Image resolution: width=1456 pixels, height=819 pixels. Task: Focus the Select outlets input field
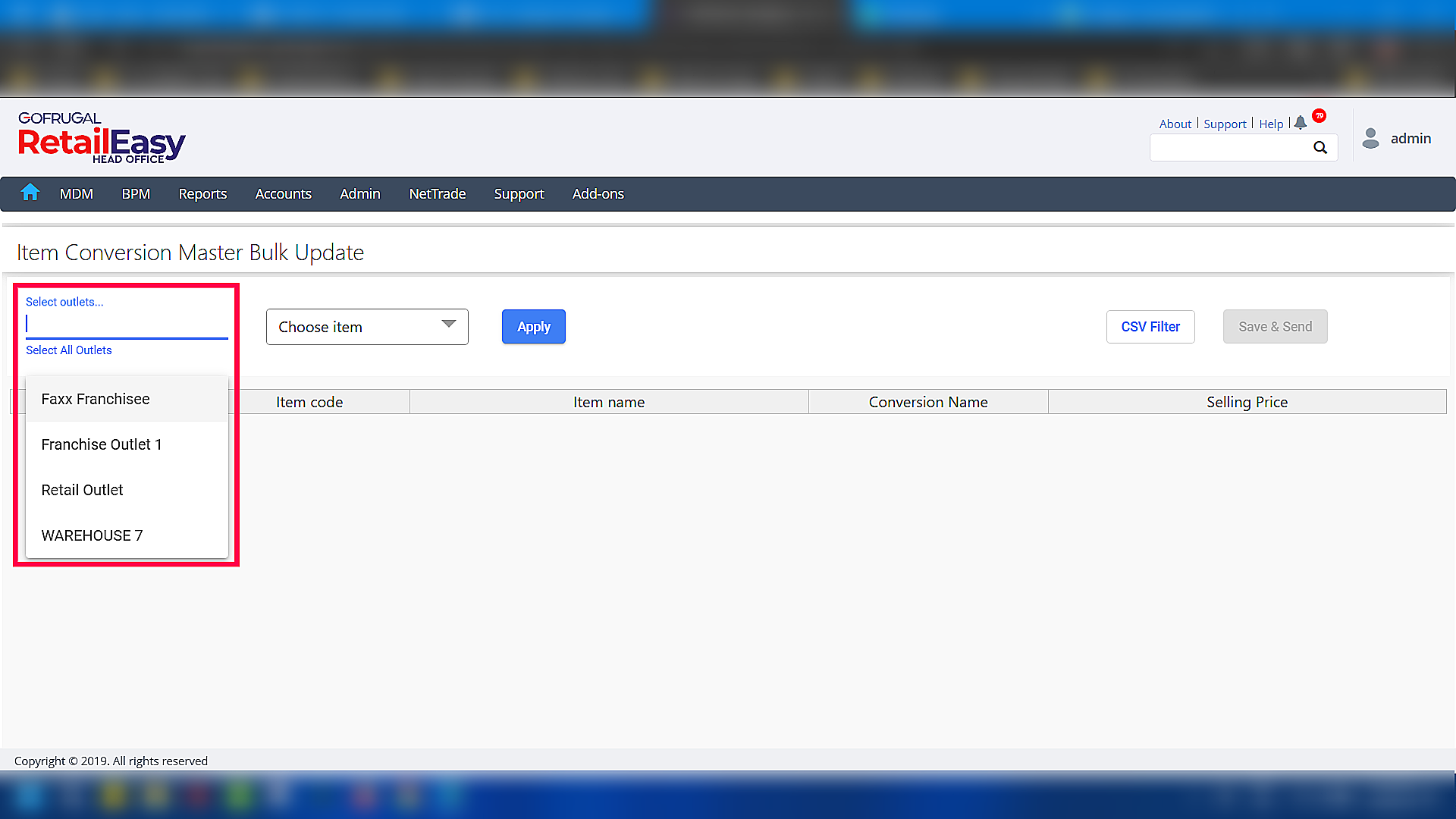127,325
